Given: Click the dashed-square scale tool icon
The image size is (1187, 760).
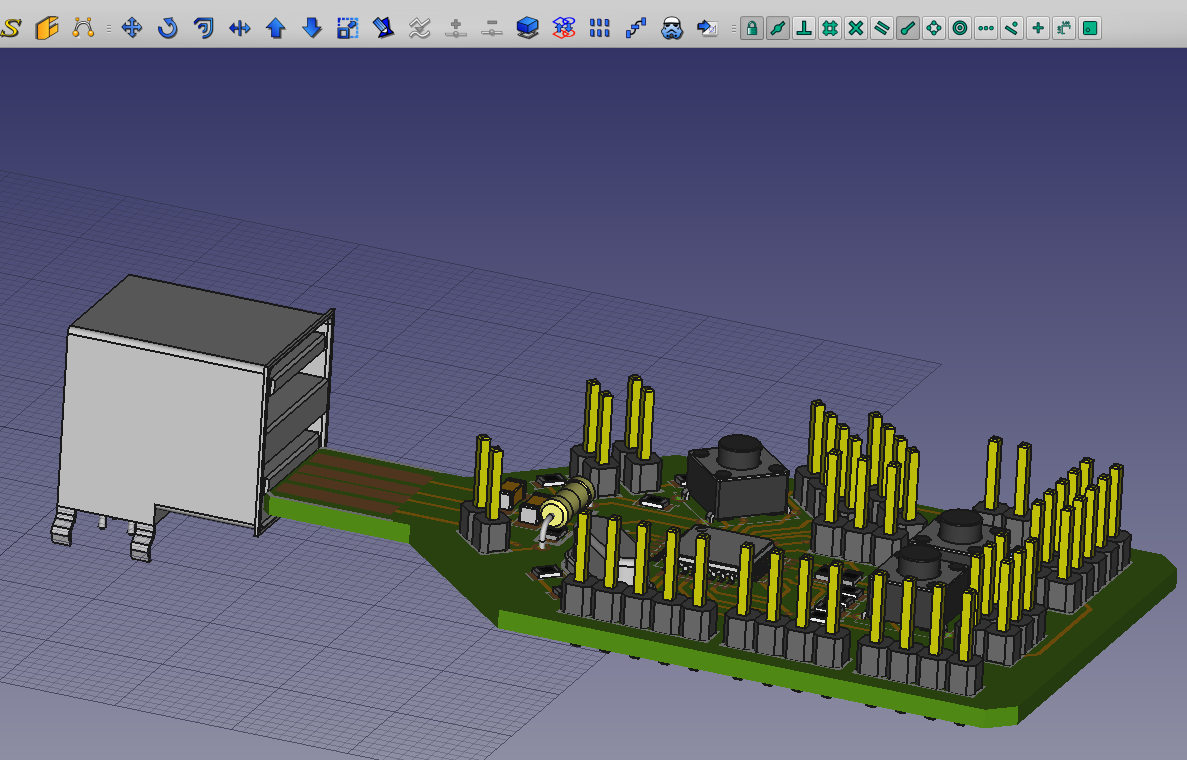Looking at the screenshot, I should [347, 28].
